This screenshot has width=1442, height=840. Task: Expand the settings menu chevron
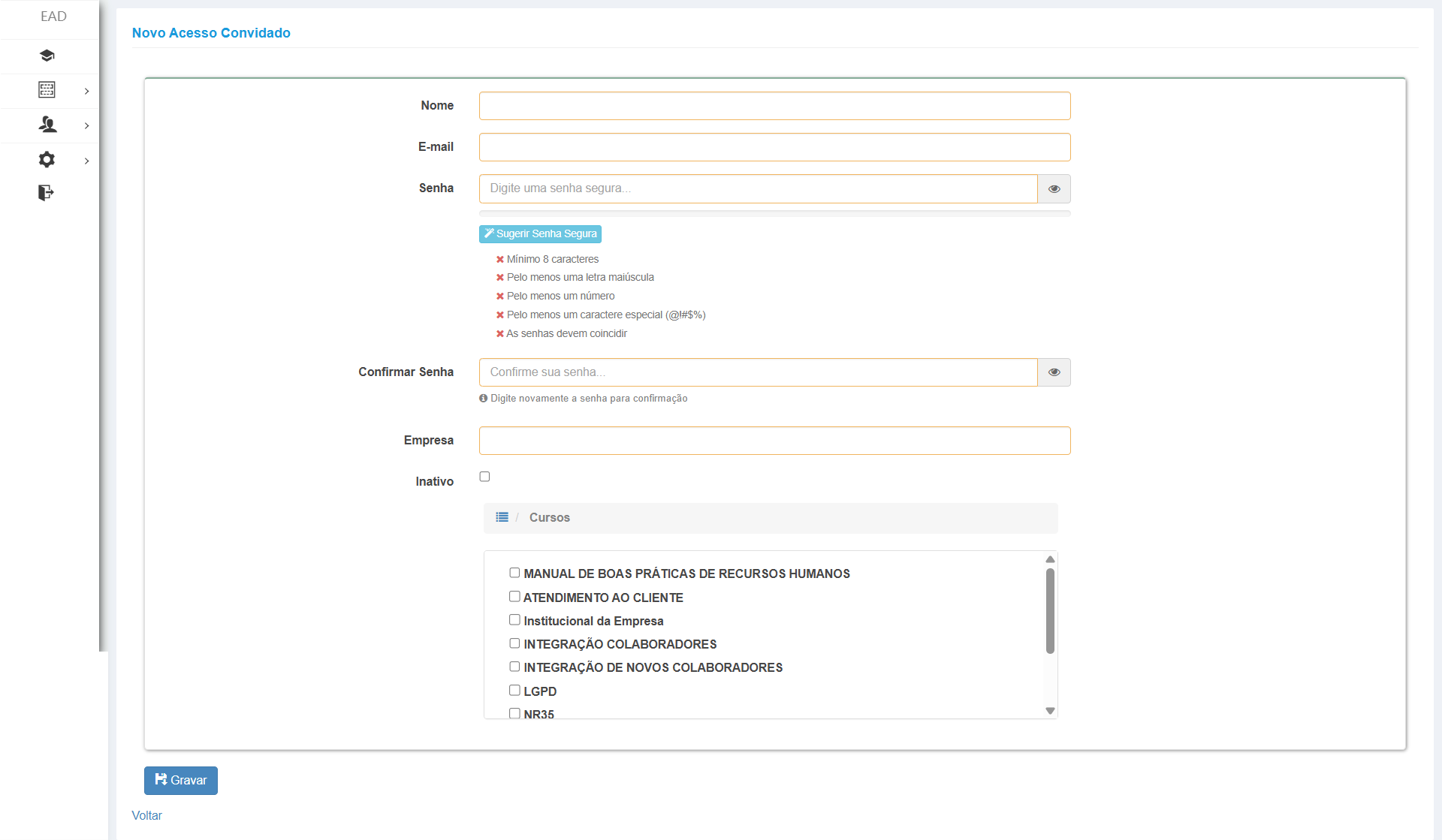tap(87, 161)
